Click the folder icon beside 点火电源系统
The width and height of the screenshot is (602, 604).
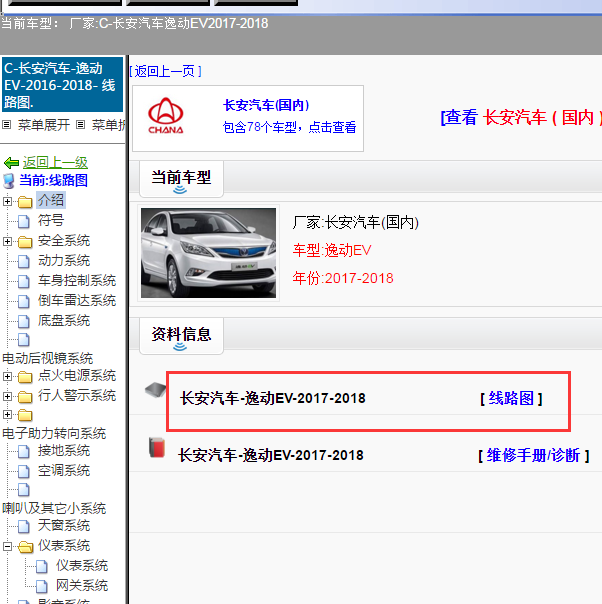click(25, 377)
